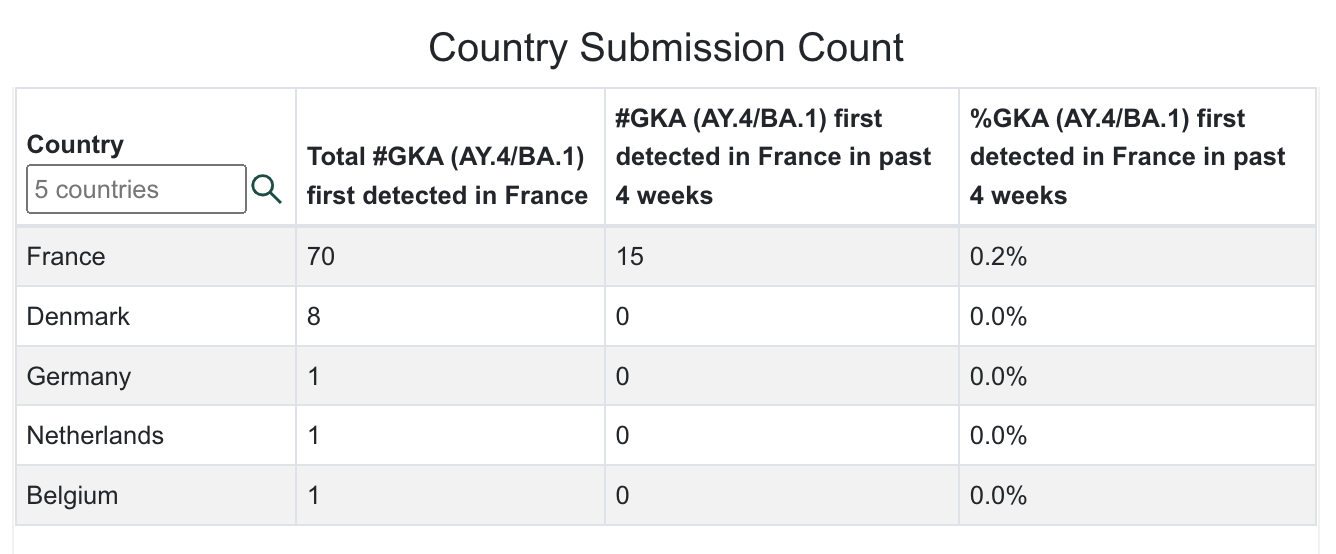Viewport: 1336px width, 554px height.
Task: Focus the '5 countries' search field
Action: click(136, 189)
